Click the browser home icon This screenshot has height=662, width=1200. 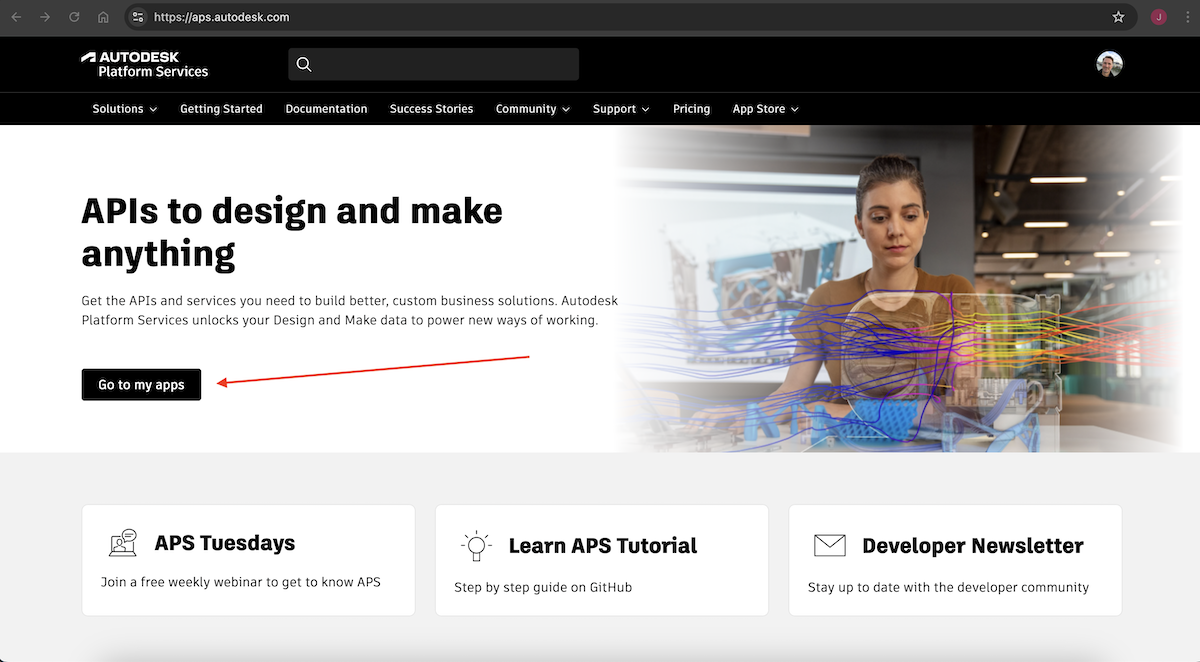(x=103, y=17)
